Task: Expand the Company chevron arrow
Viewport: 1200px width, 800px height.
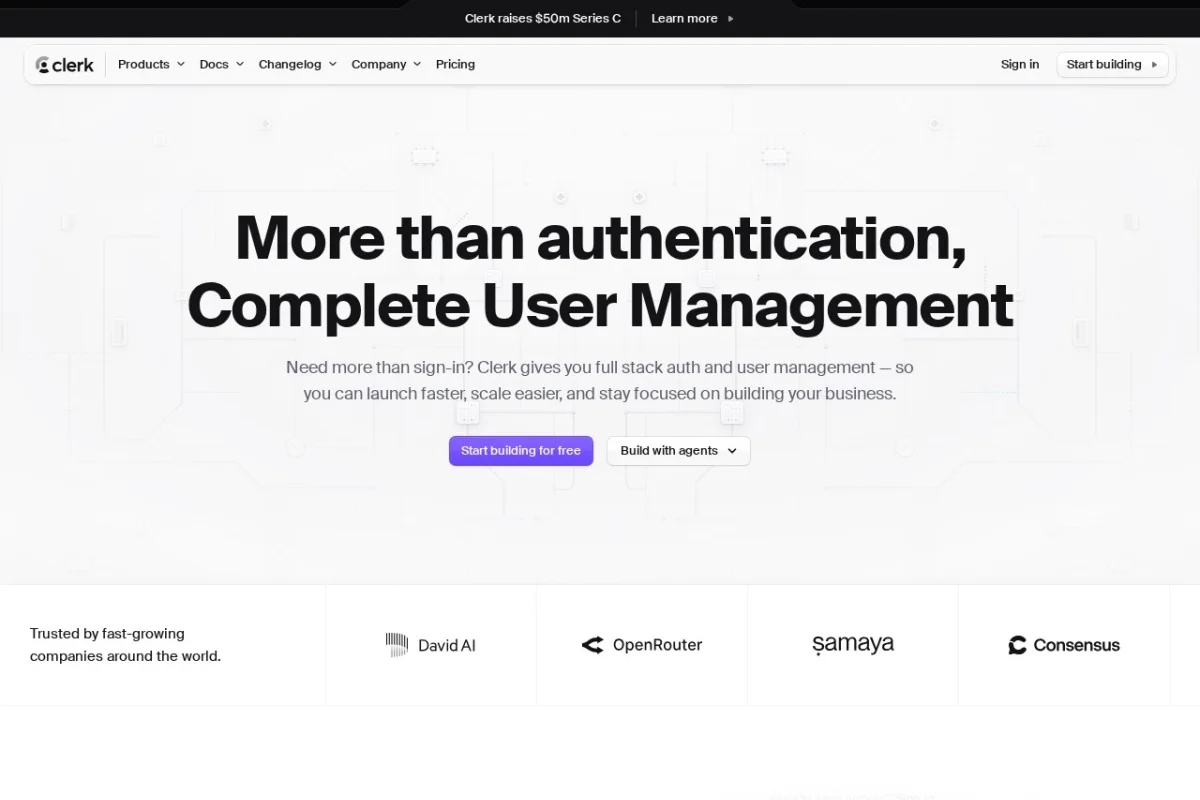Action: 417,64
